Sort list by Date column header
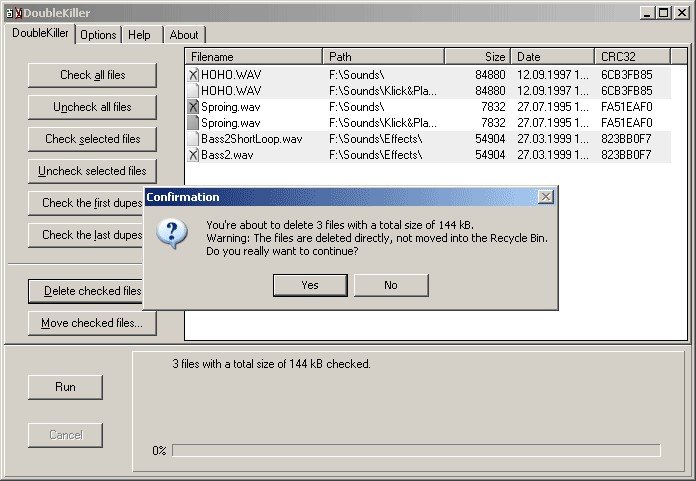This screenshot has height=481, width=696. coord(553,57)
